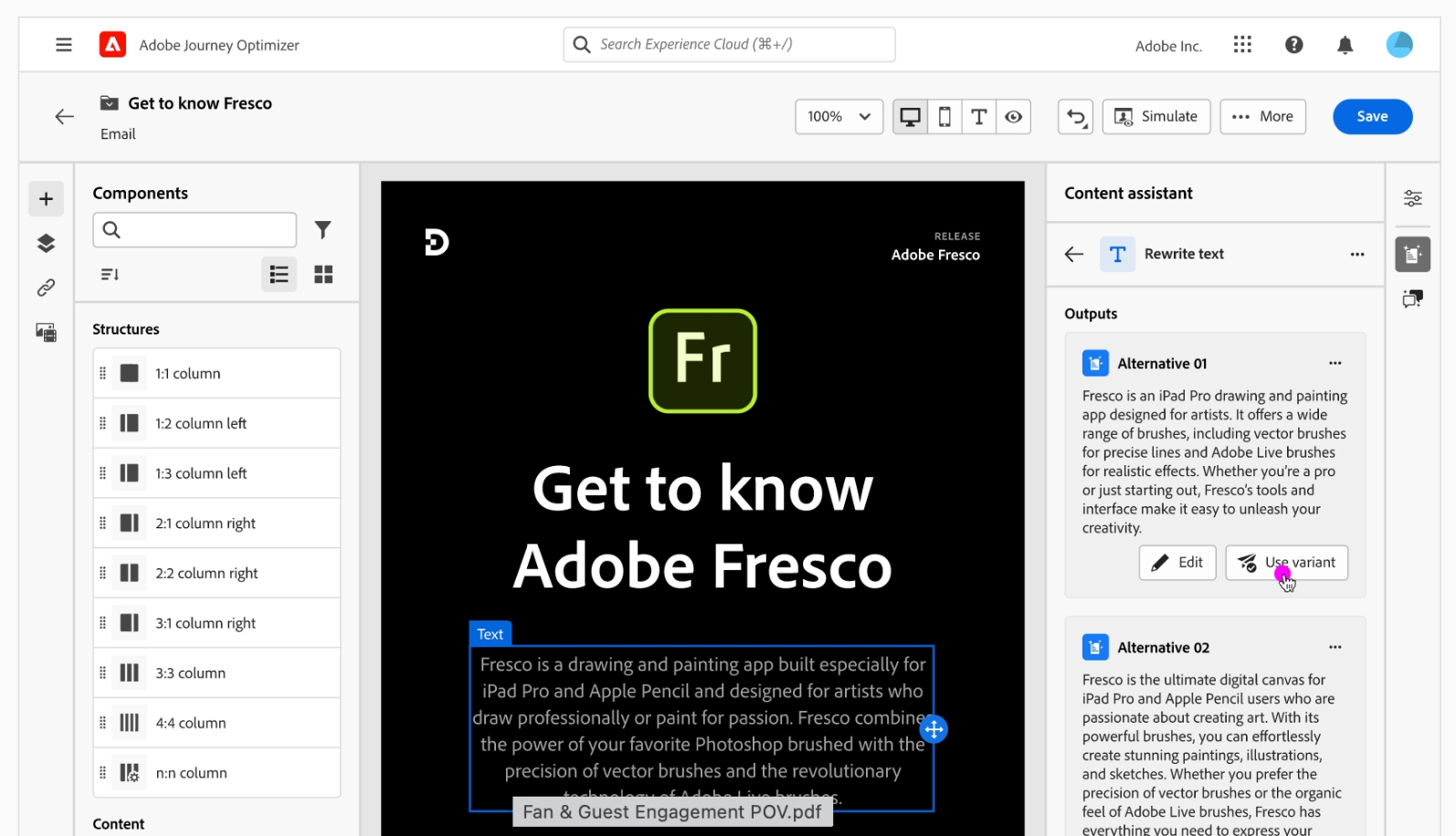The image size is (1456, 836).
Task: Switch components to list view
Action: tap(279, 274)
